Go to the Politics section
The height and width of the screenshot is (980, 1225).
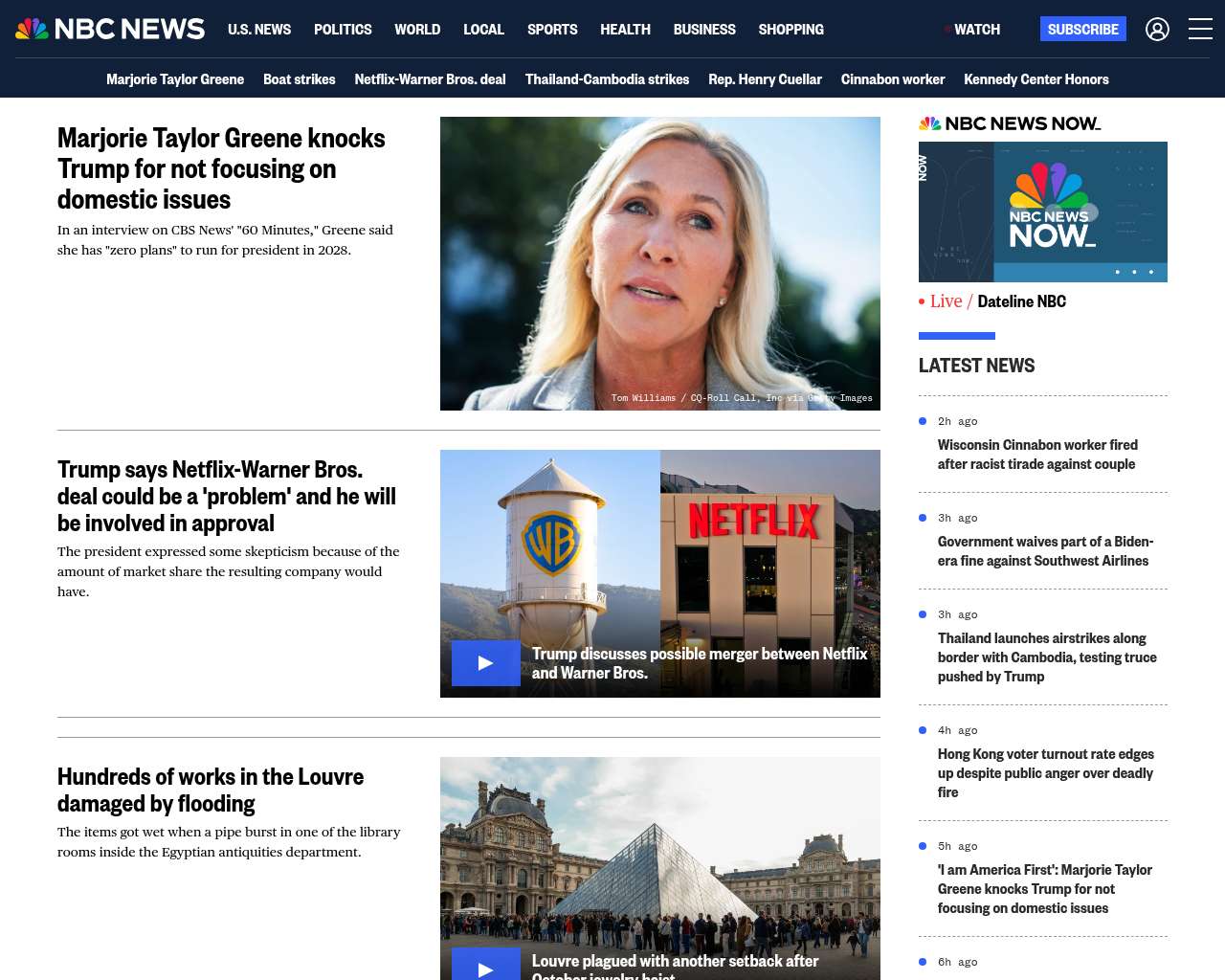[x=343, y=30]
